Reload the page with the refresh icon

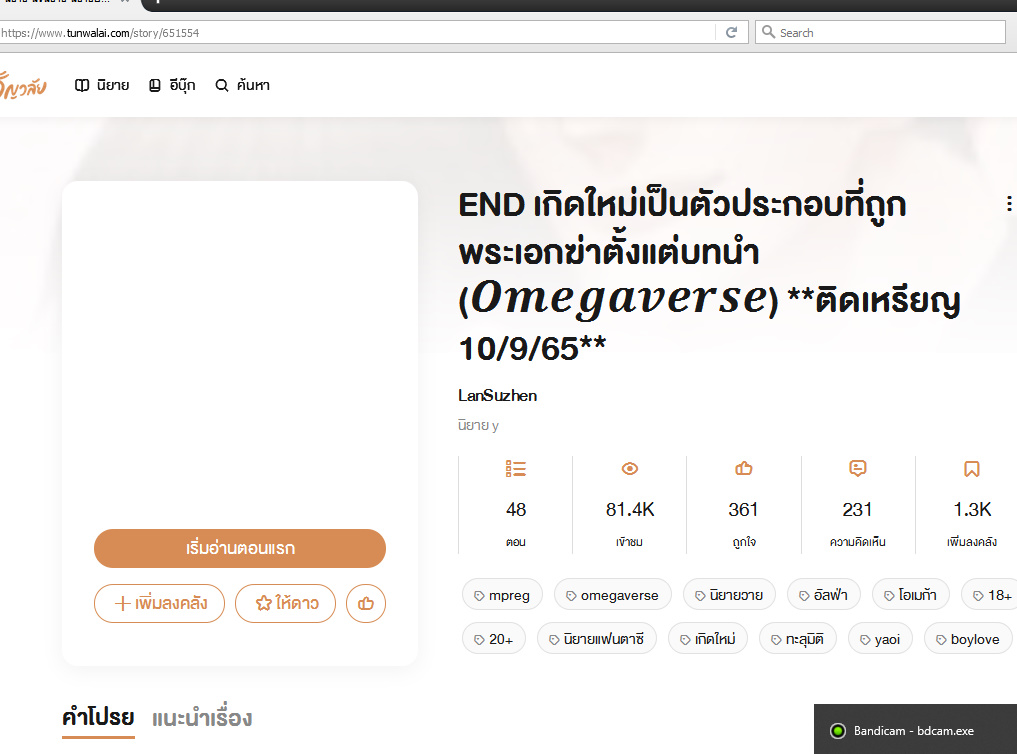tap(731, 32)
